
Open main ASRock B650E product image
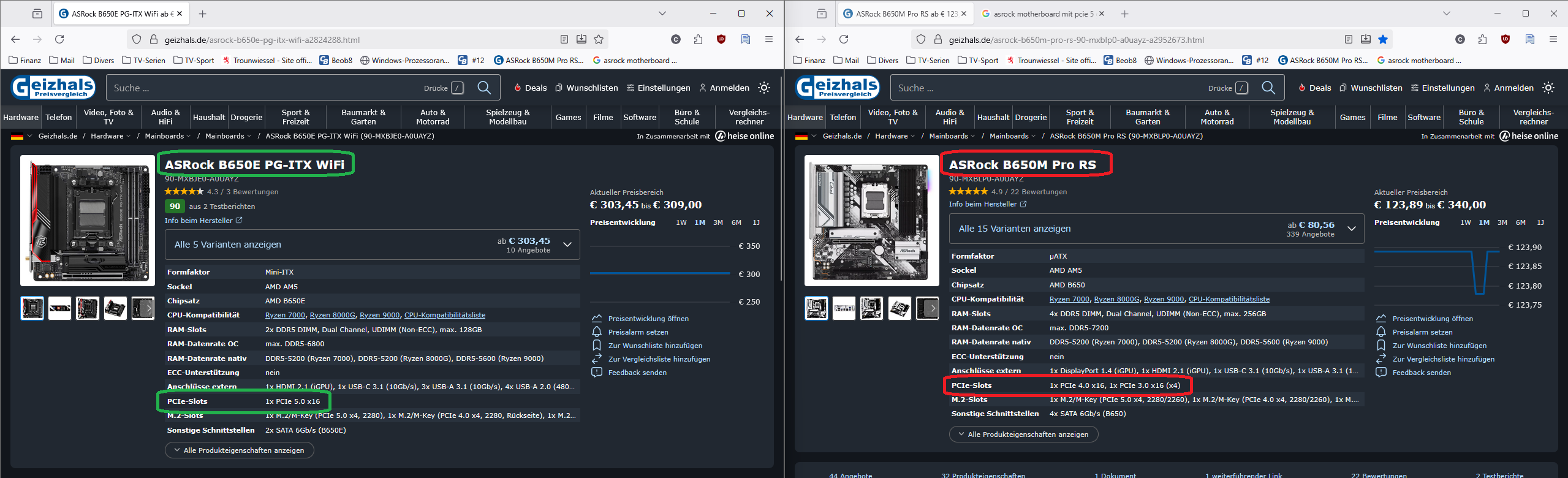point(88,221)
